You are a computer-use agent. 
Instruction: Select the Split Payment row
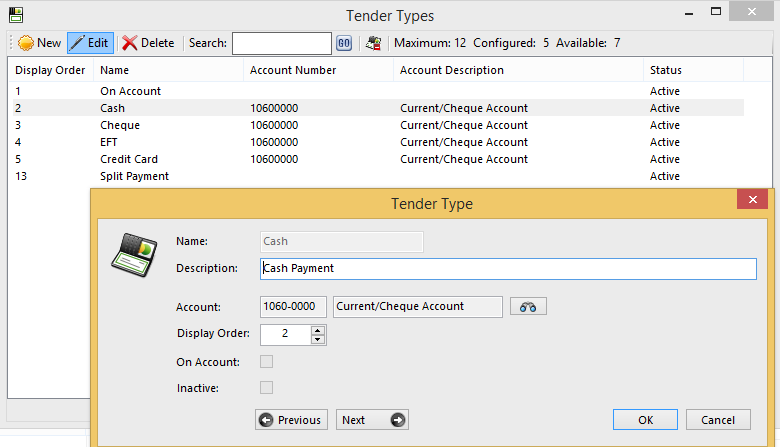click(134, 176)
